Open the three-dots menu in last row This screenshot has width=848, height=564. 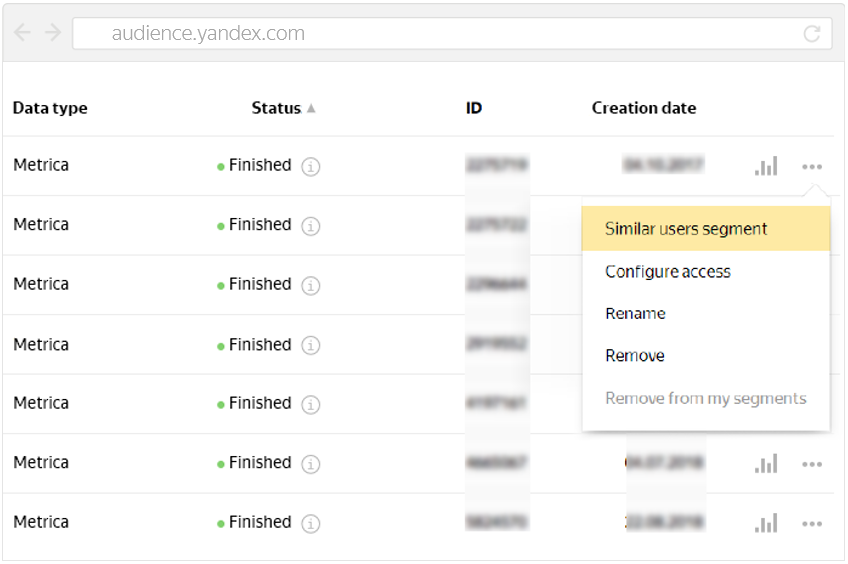tap(812, 523)
